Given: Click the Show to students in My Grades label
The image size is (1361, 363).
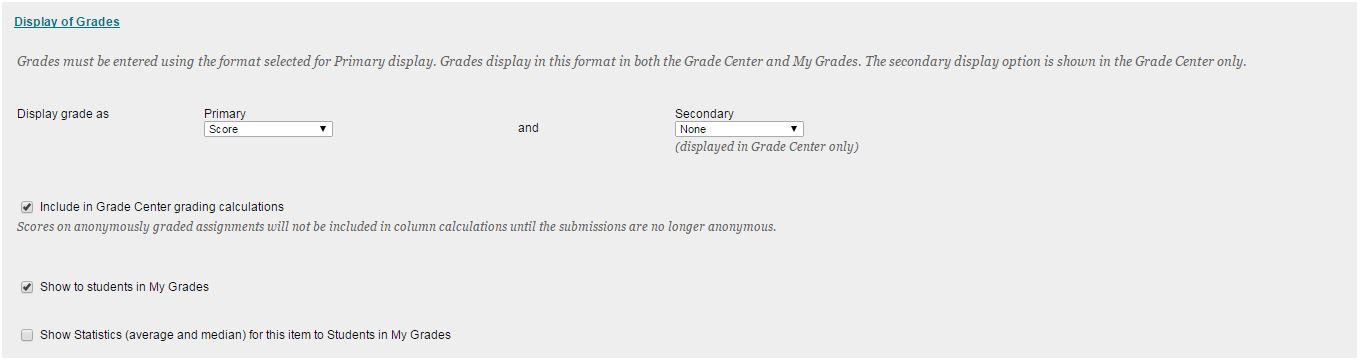Looking at the screenshot, I should click(x=124, y=287).
